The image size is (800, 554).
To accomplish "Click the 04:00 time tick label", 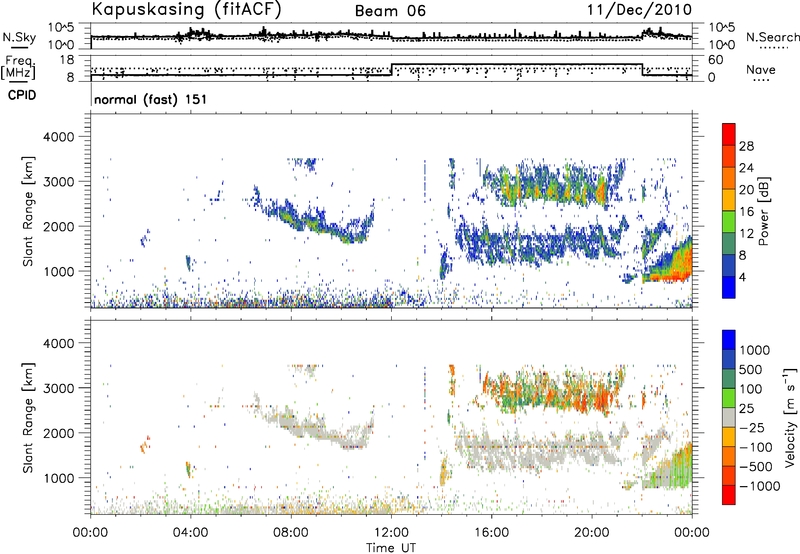I will pyautogui.click(x=190, y=533).
